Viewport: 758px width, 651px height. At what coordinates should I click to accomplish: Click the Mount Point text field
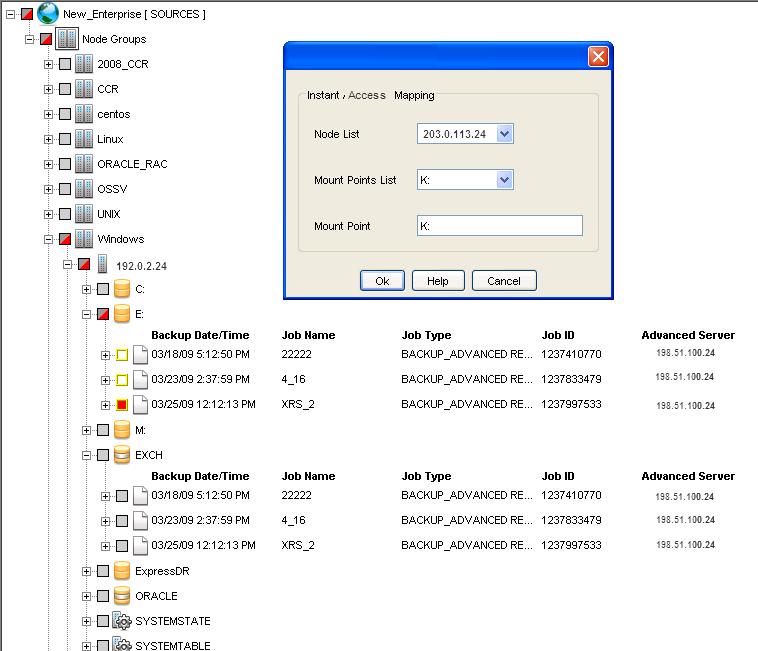(499, 226)
